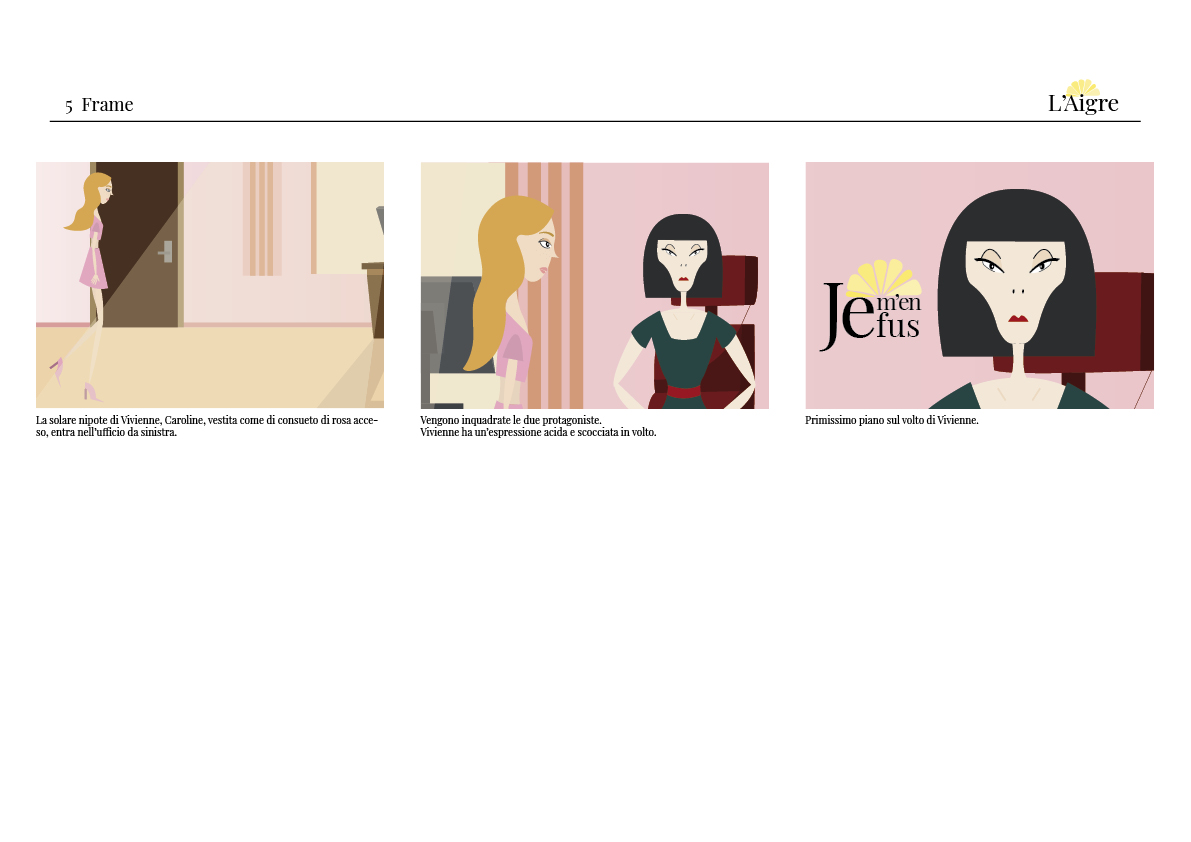Click caption 'Primissimo piano sul volto di Vivienne.'
The width and height of the screenshot is (1191, 842).
tap(892, 420)
